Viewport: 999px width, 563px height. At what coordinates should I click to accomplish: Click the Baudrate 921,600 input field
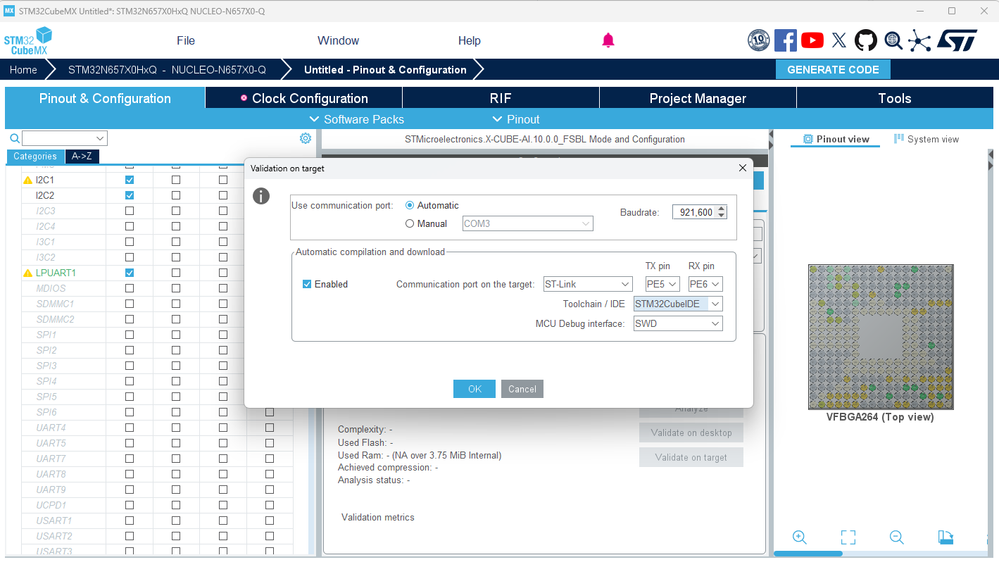(x=694, y=212)
